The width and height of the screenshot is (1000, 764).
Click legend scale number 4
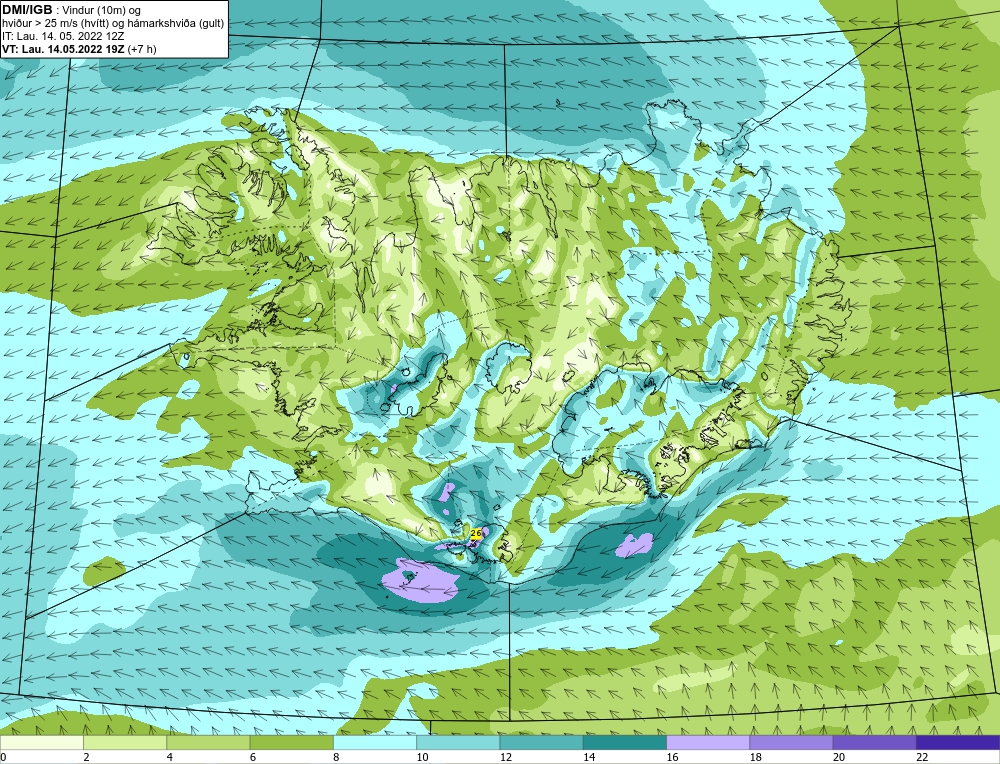point(170,757)
